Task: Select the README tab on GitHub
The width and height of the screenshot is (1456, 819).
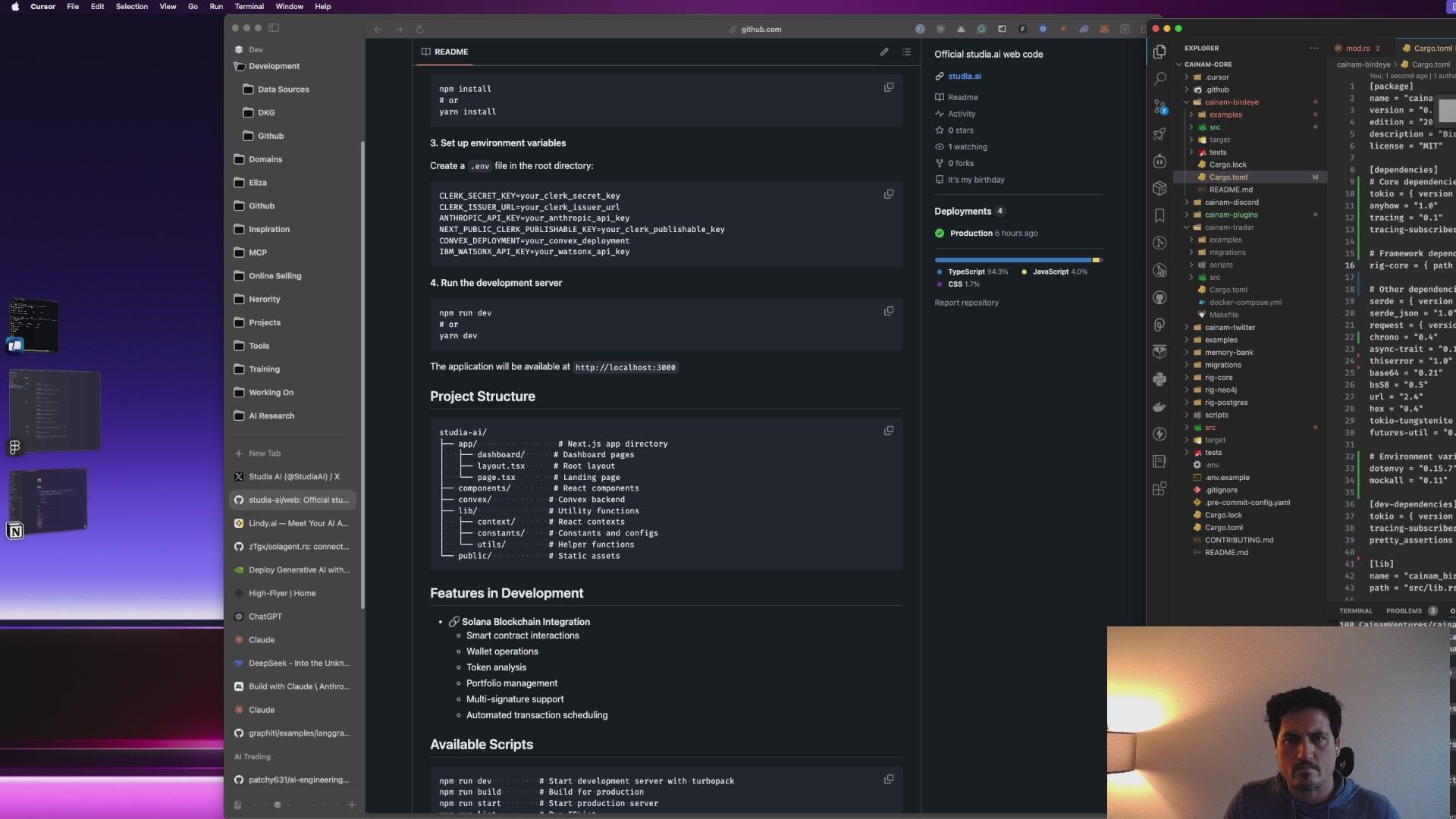Action: pos(445,52)
